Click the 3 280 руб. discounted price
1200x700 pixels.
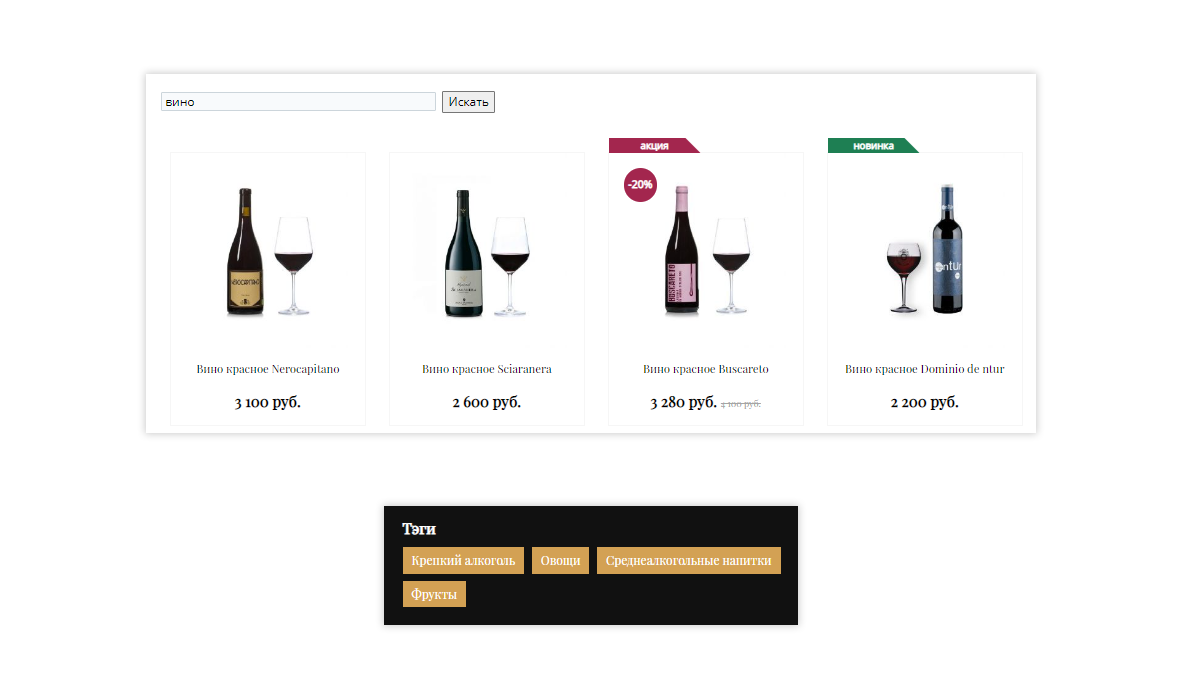pos(683,403)
